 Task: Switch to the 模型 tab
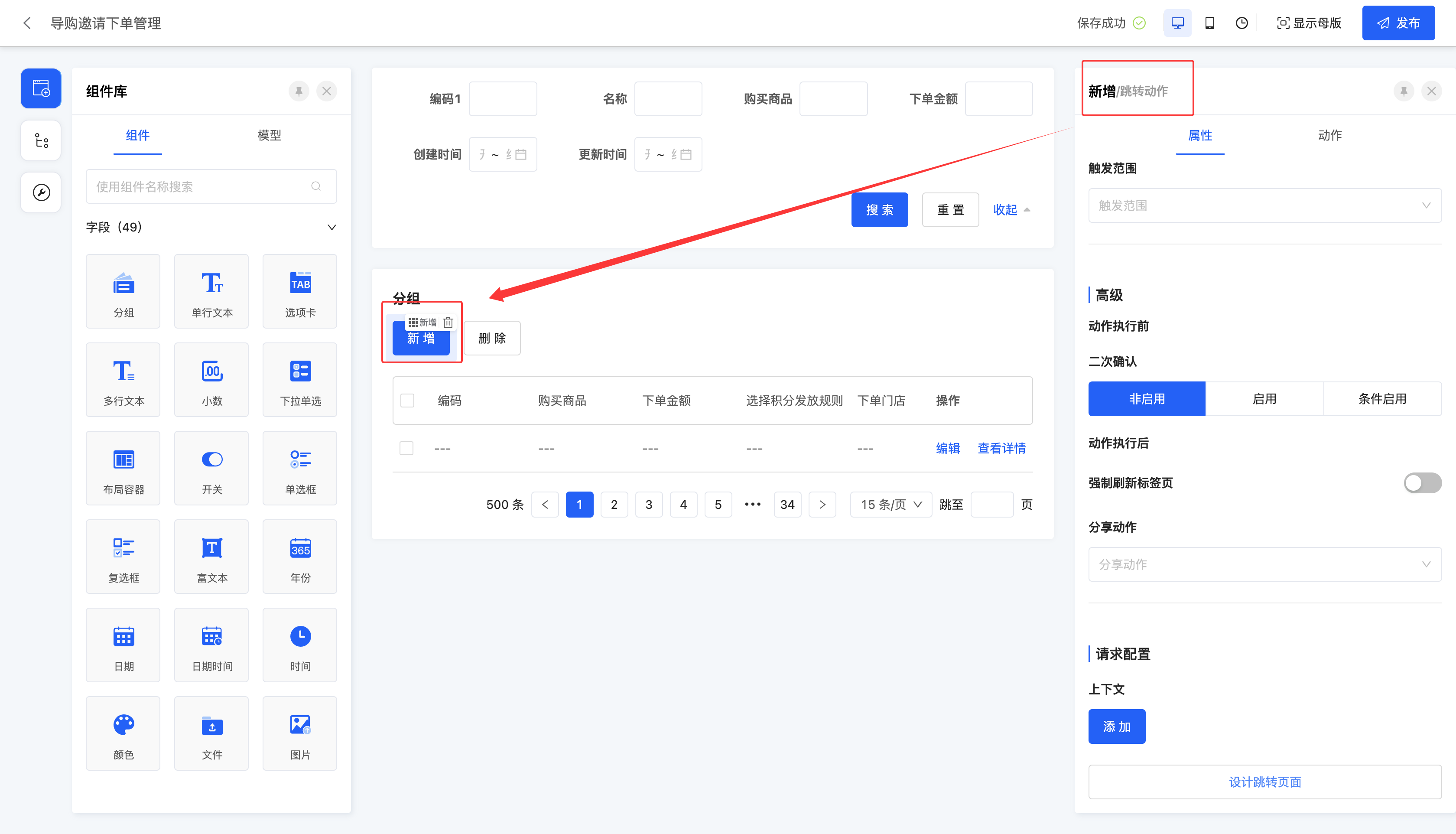[x=269, y=135]
